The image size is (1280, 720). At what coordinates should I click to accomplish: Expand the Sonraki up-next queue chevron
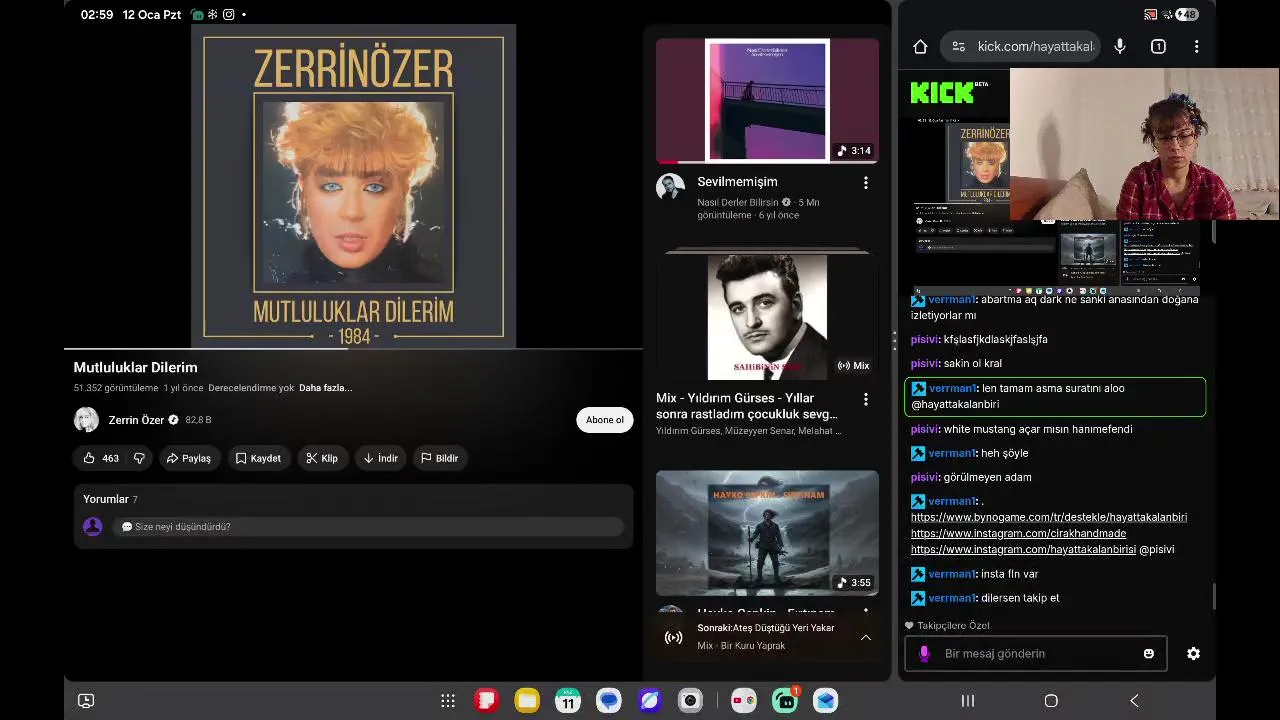click(866, 638)
